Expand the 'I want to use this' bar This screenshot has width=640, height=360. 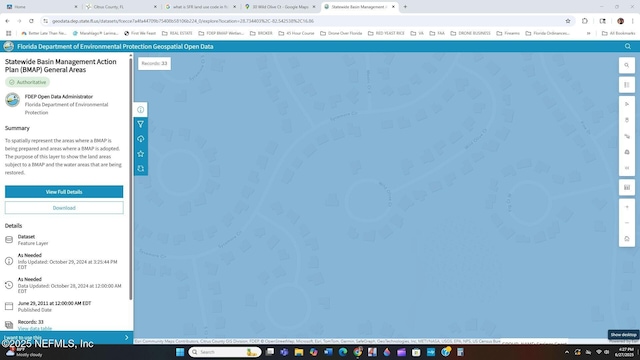67,338
